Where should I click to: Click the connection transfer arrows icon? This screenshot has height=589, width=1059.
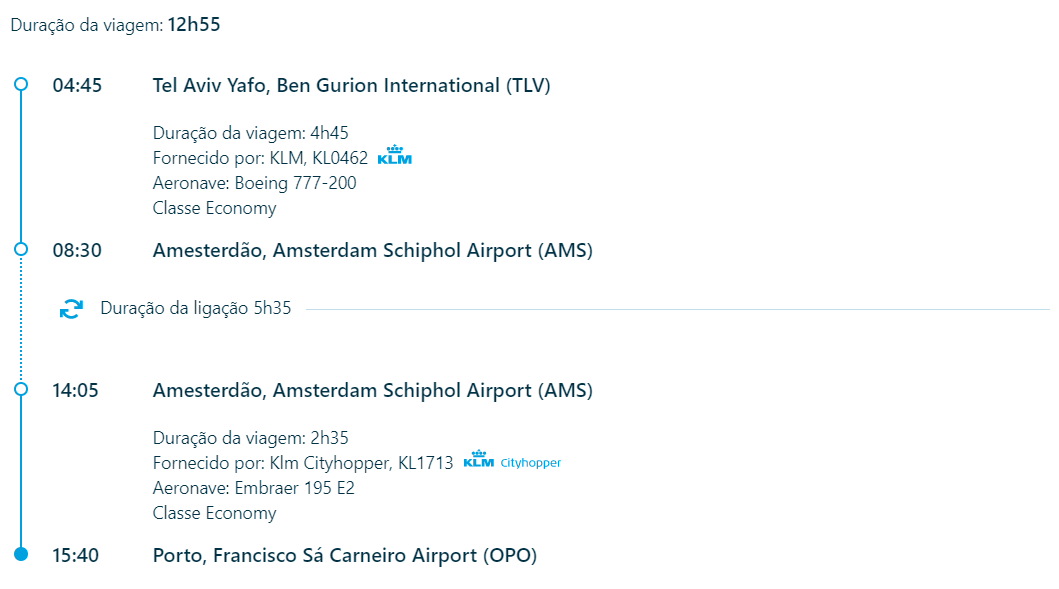pyautogui.click(x=71, y=309)
